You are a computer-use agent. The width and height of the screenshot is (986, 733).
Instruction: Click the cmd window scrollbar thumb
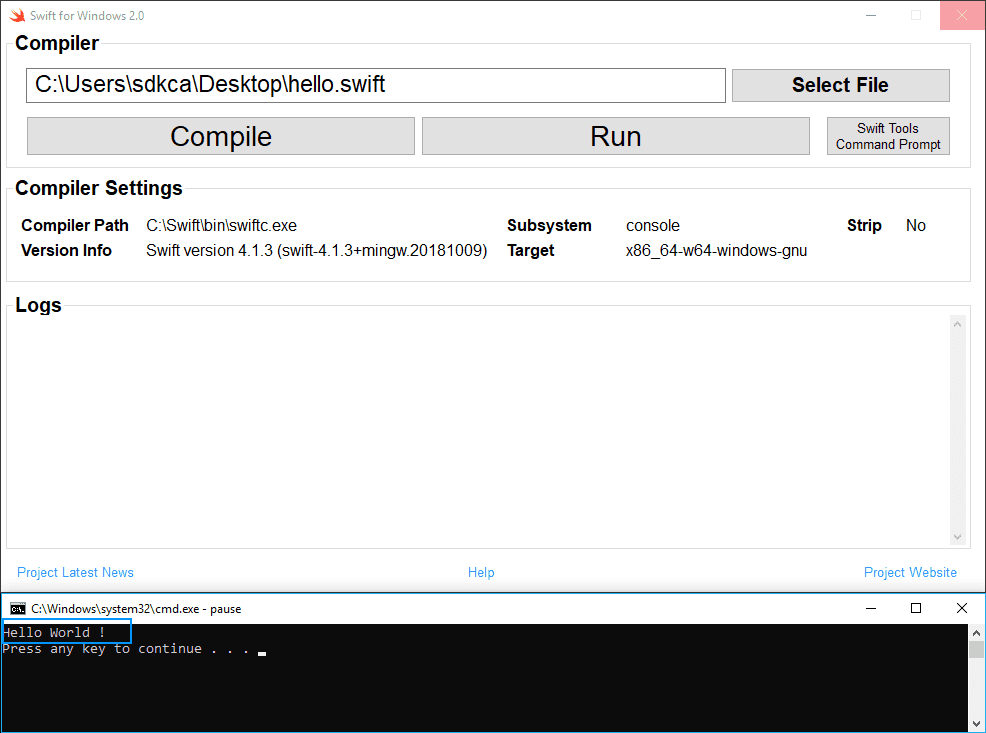(976, 649)
